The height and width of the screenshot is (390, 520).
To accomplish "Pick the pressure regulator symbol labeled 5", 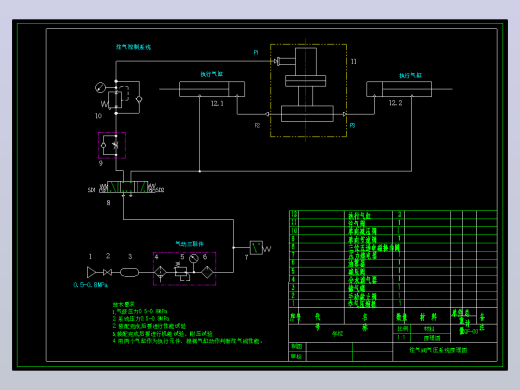I will [x=181, y=272].
